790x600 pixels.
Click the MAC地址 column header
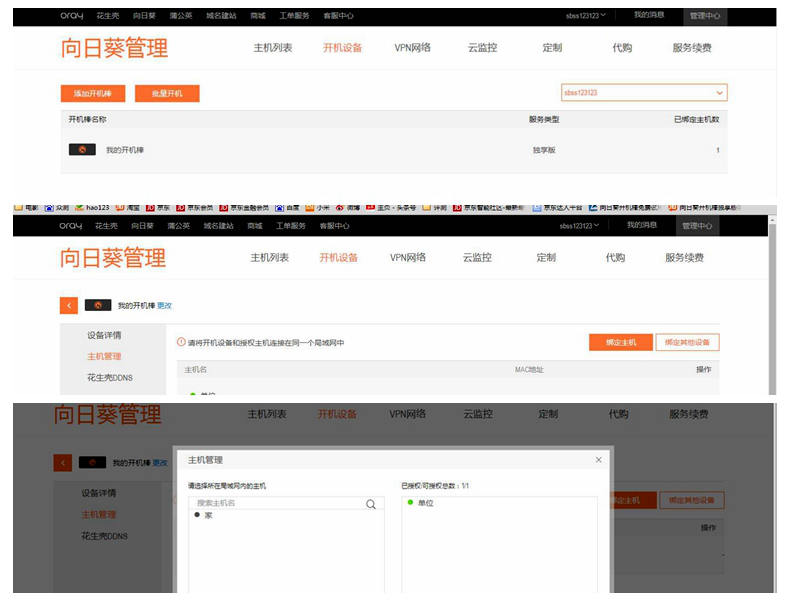[x=529, y=370]
